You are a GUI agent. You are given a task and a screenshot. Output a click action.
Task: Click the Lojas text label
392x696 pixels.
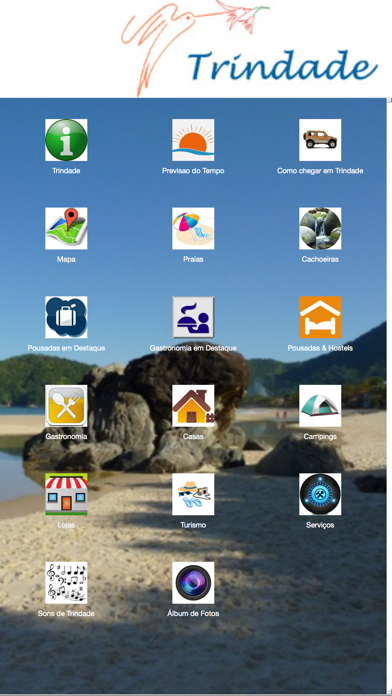pos(66,525)
